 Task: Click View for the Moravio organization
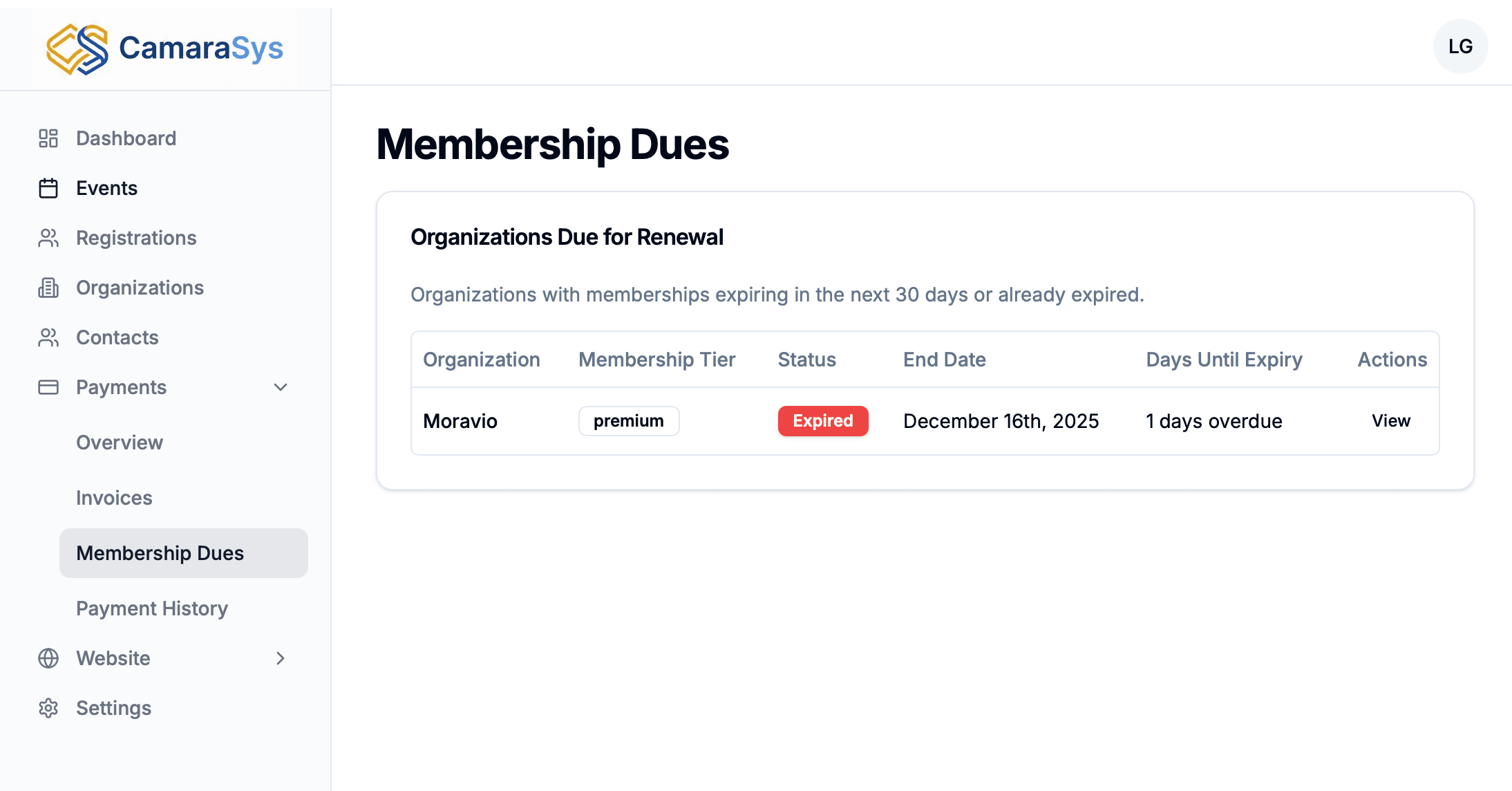pos(1391,420)
